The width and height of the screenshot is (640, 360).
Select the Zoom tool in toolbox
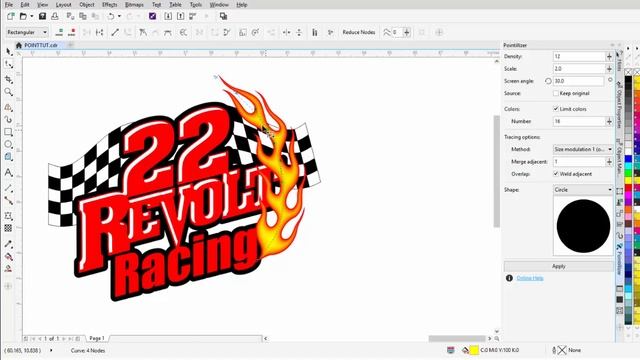pos(9,92)
